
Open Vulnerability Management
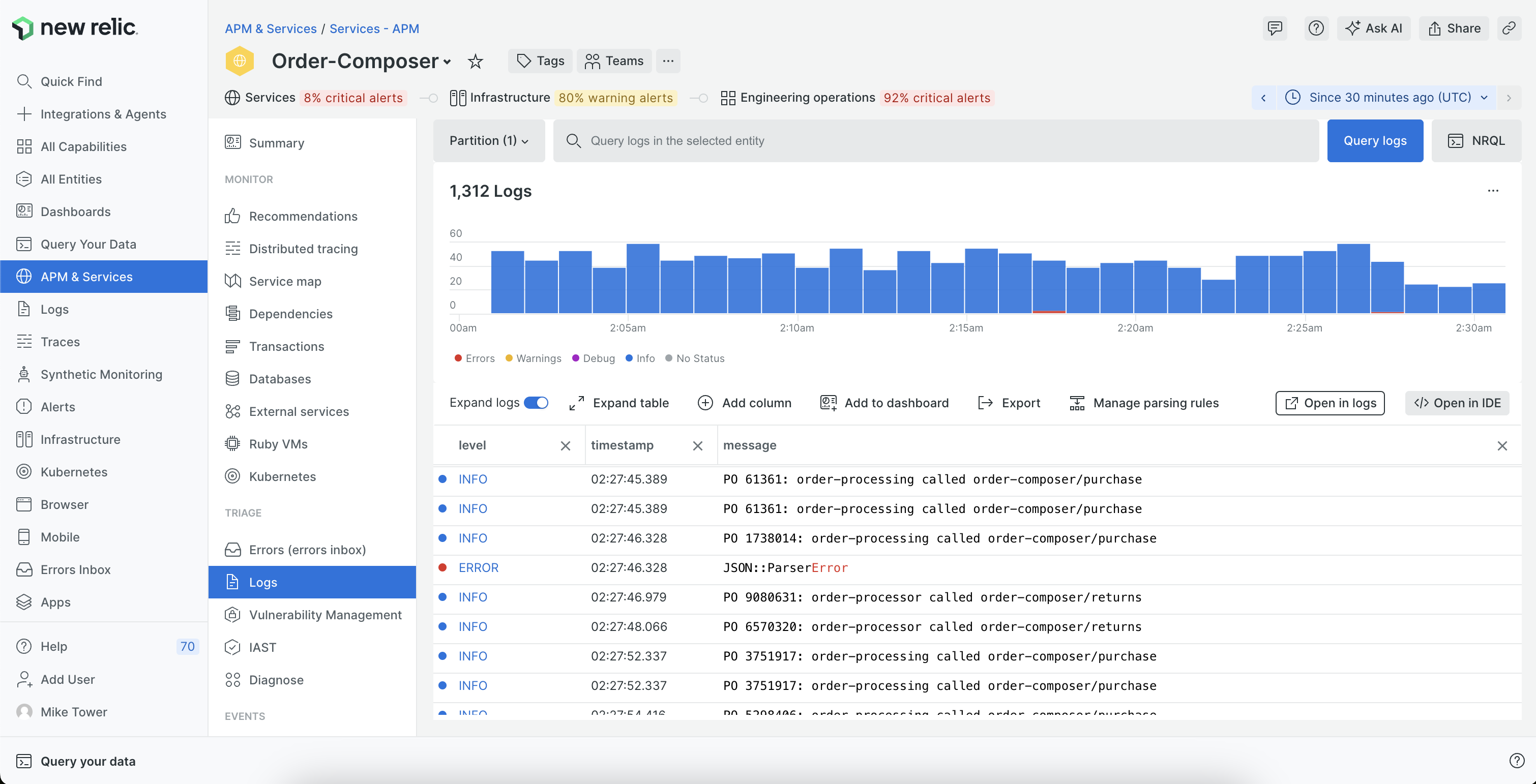pyautogui.click(x=326, y=615)
